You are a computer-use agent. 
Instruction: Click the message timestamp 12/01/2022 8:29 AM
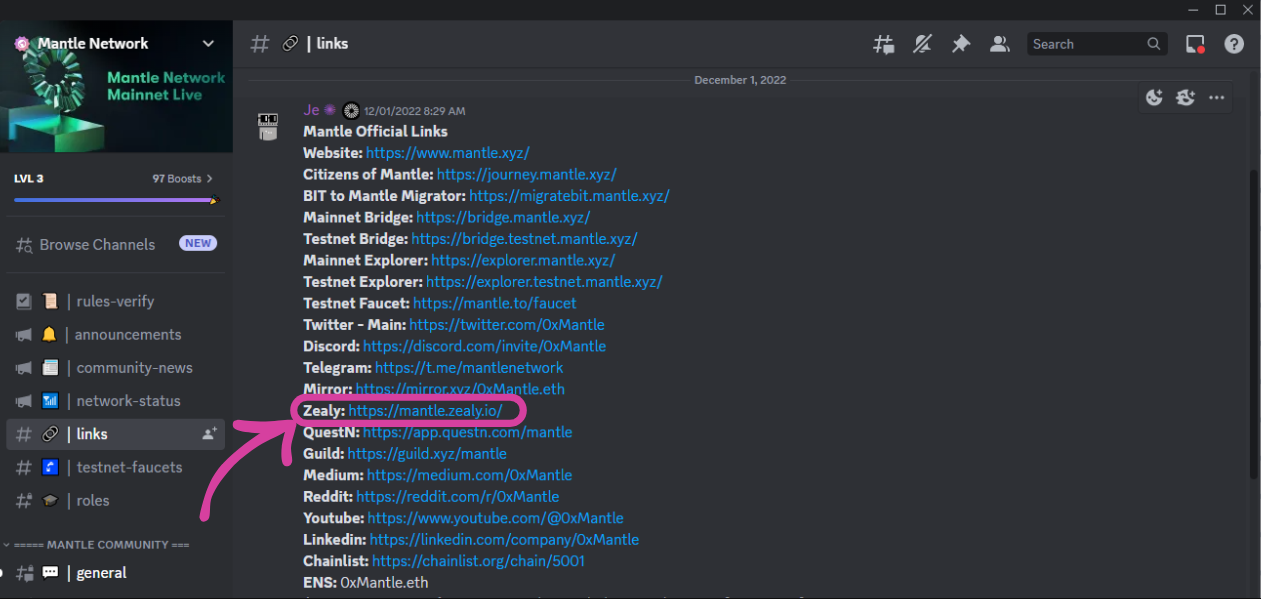click(x=414, y=111)
